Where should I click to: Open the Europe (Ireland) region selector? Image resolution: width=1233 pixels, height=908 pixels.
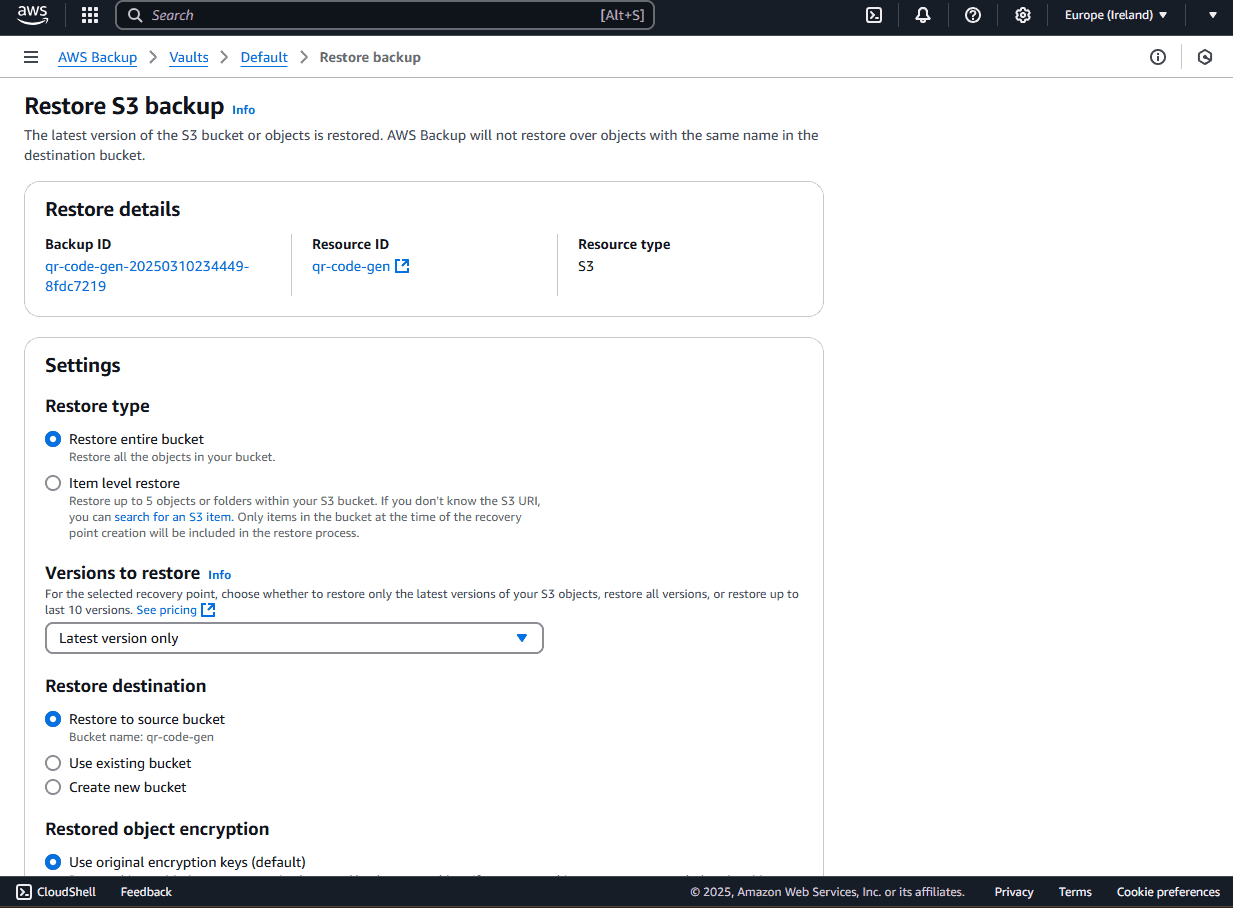pyautogui.click(x=1116, y=15)
